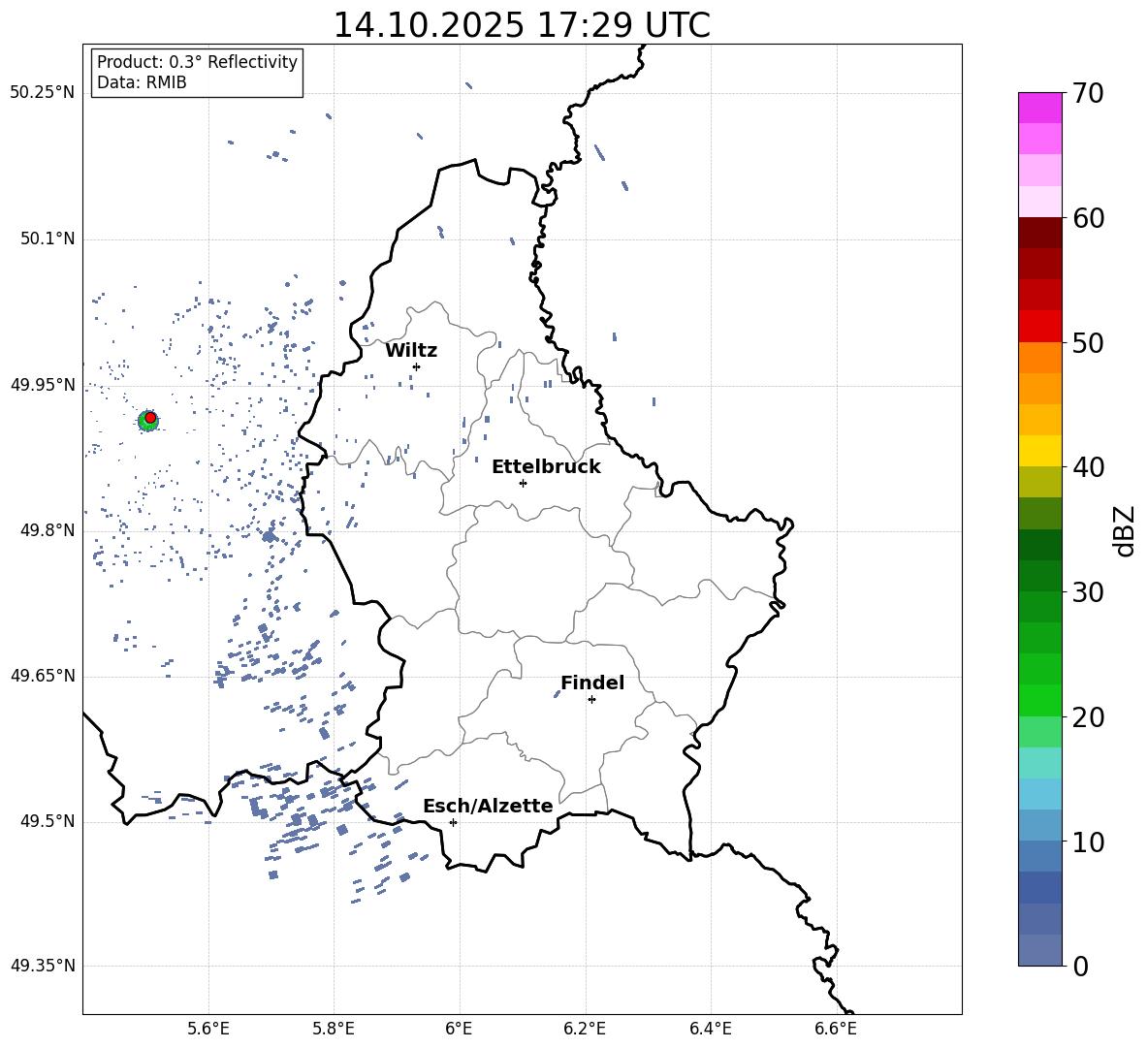1148x1048 pixels.
Task: Click the Product: 0.3° Reflectivity label
Action: pyautogui.click(x=197, y=61)
